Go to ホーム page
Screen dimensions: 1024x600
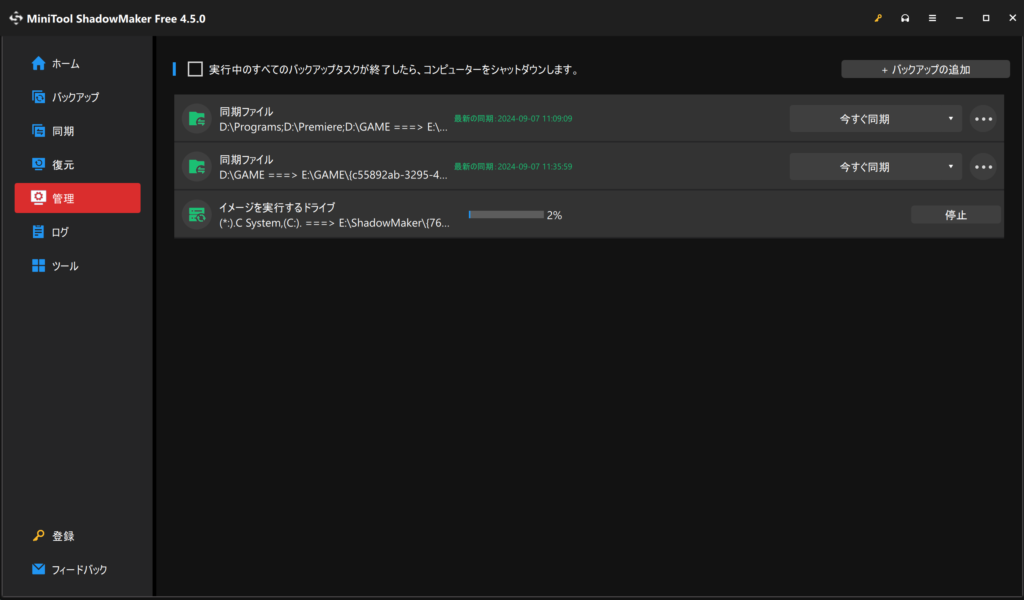78,63
